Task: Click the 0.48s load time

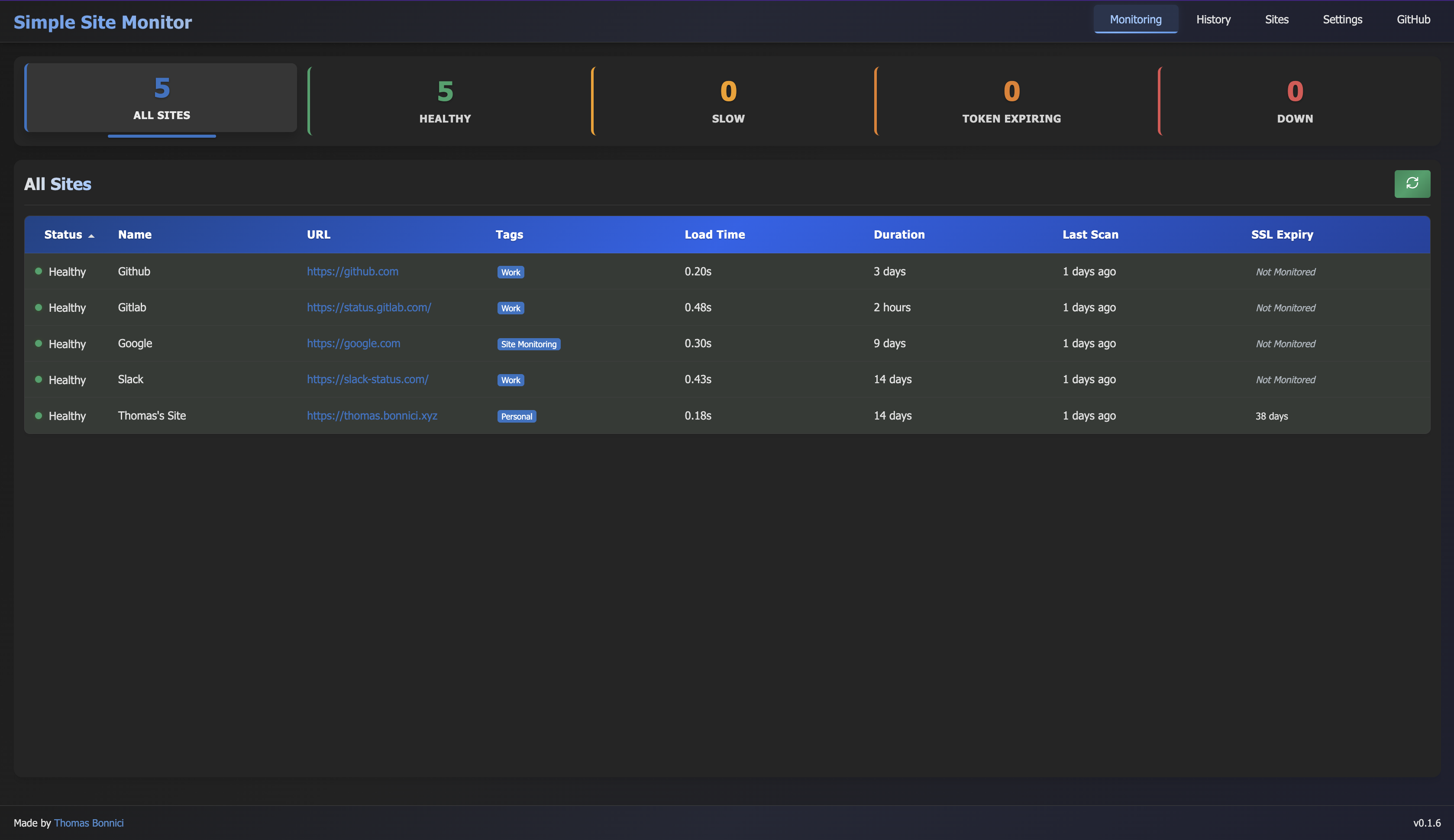Action: pyautogui.click(x=698, y=307)
